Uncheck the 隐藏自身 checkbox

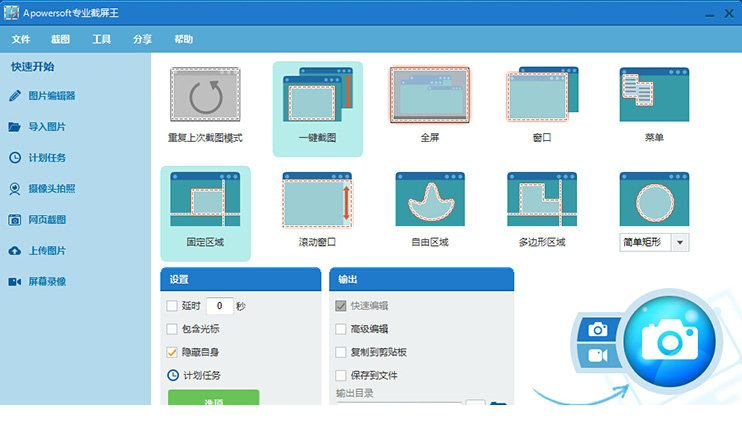172,352
